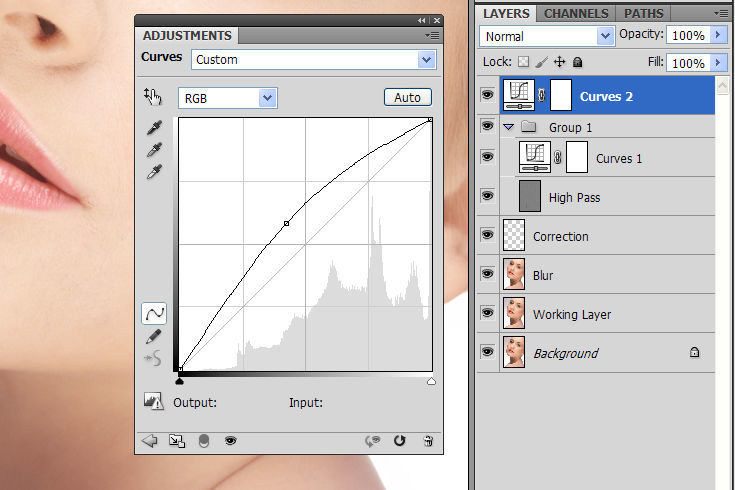Screen dimensions: 735x490
Task: Delete this adjustment layer trash icon
Action: coord(428,441)
